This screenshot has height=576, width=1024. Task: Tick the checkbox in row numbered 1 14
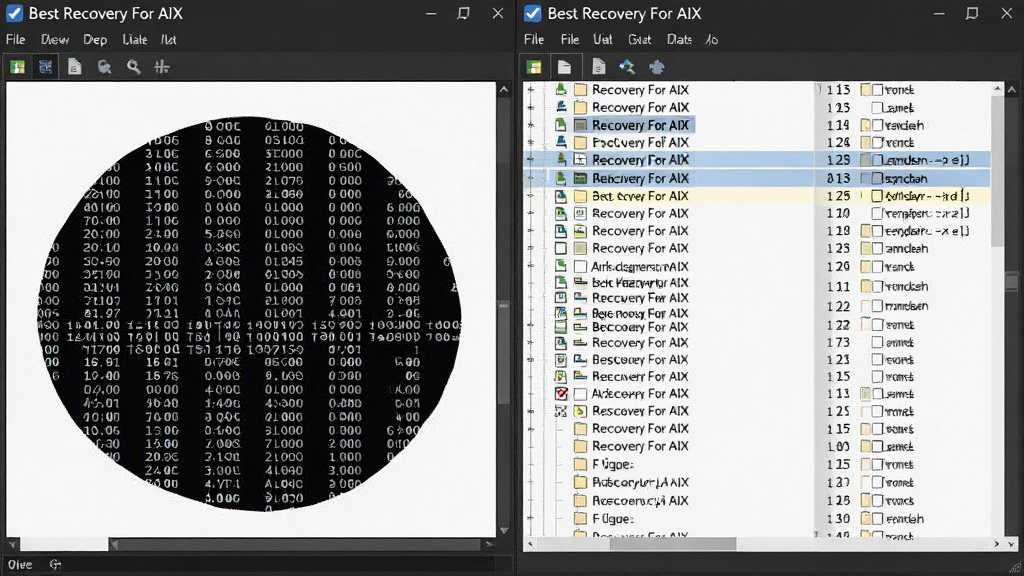(878, 125)
